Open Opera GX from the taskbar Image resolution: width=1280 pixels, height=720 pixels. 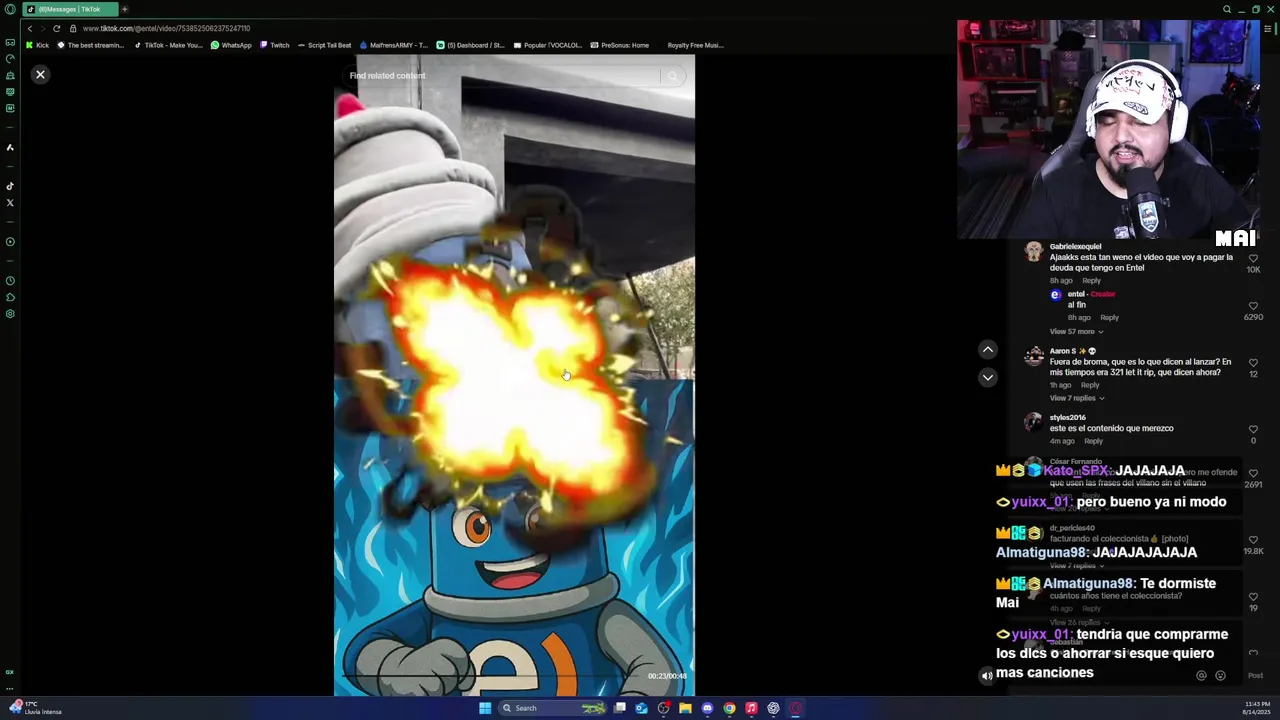(x=796, y=708)
